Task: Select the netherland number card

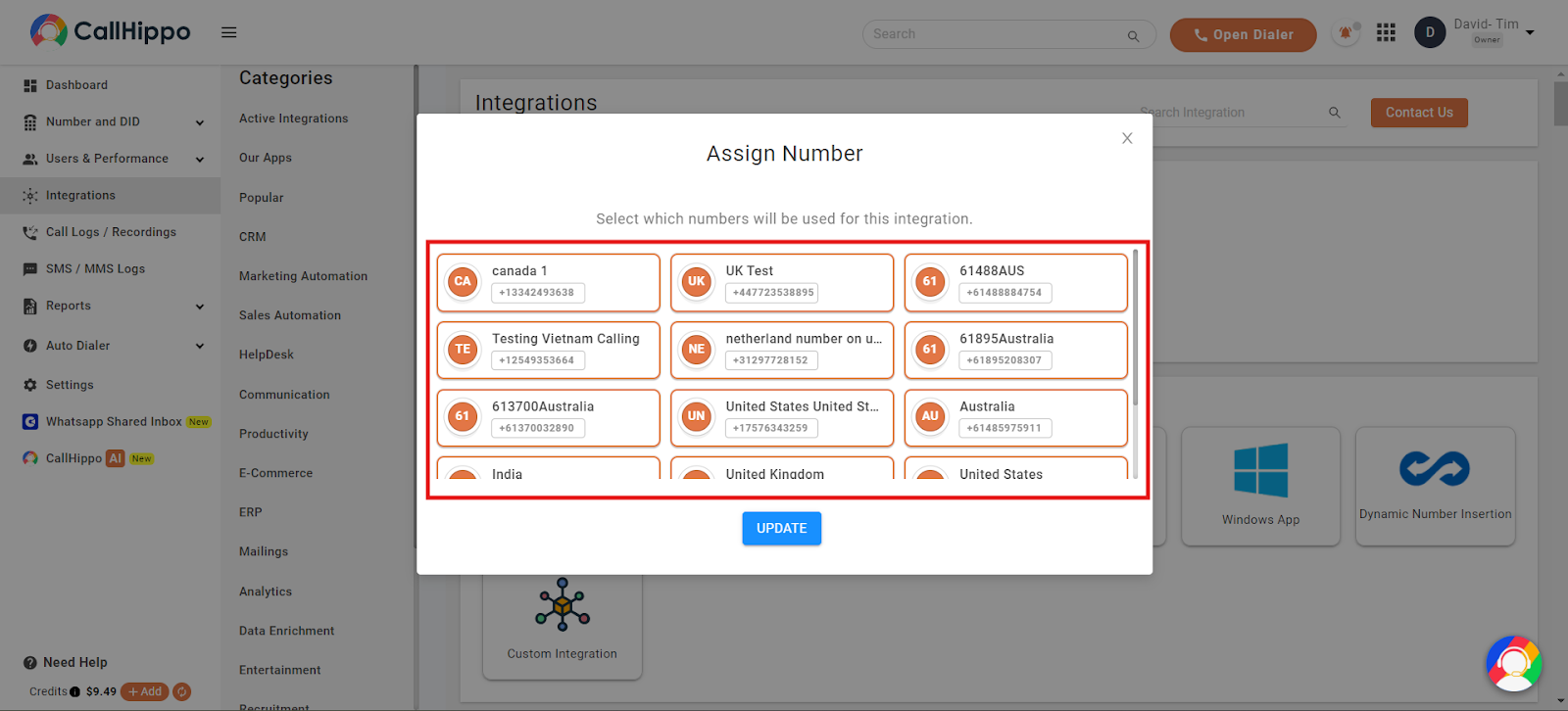Action: click(782, 350)
